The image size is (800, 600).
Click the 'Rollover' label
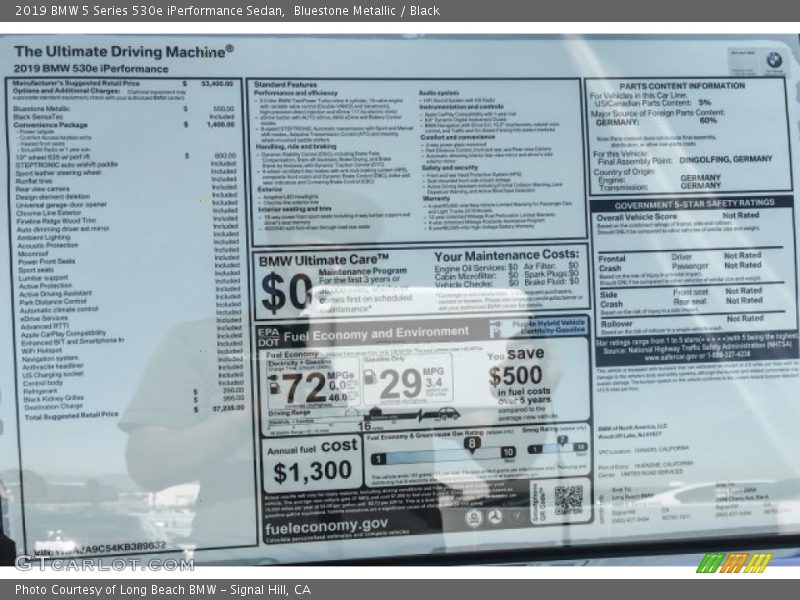pos(616,324)
